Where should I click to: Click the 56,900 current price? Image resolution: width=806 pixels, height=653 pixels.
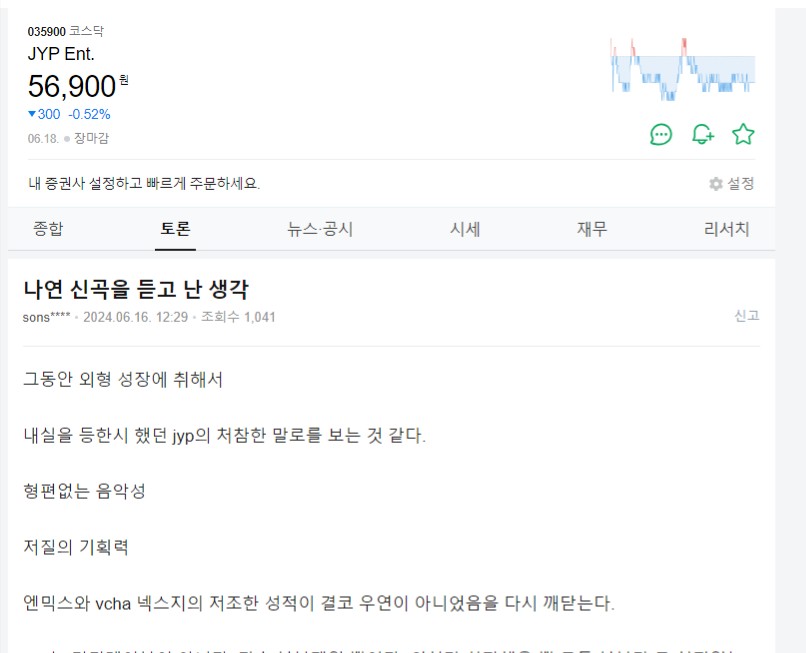pyautogui.click(x=73, y=86)
